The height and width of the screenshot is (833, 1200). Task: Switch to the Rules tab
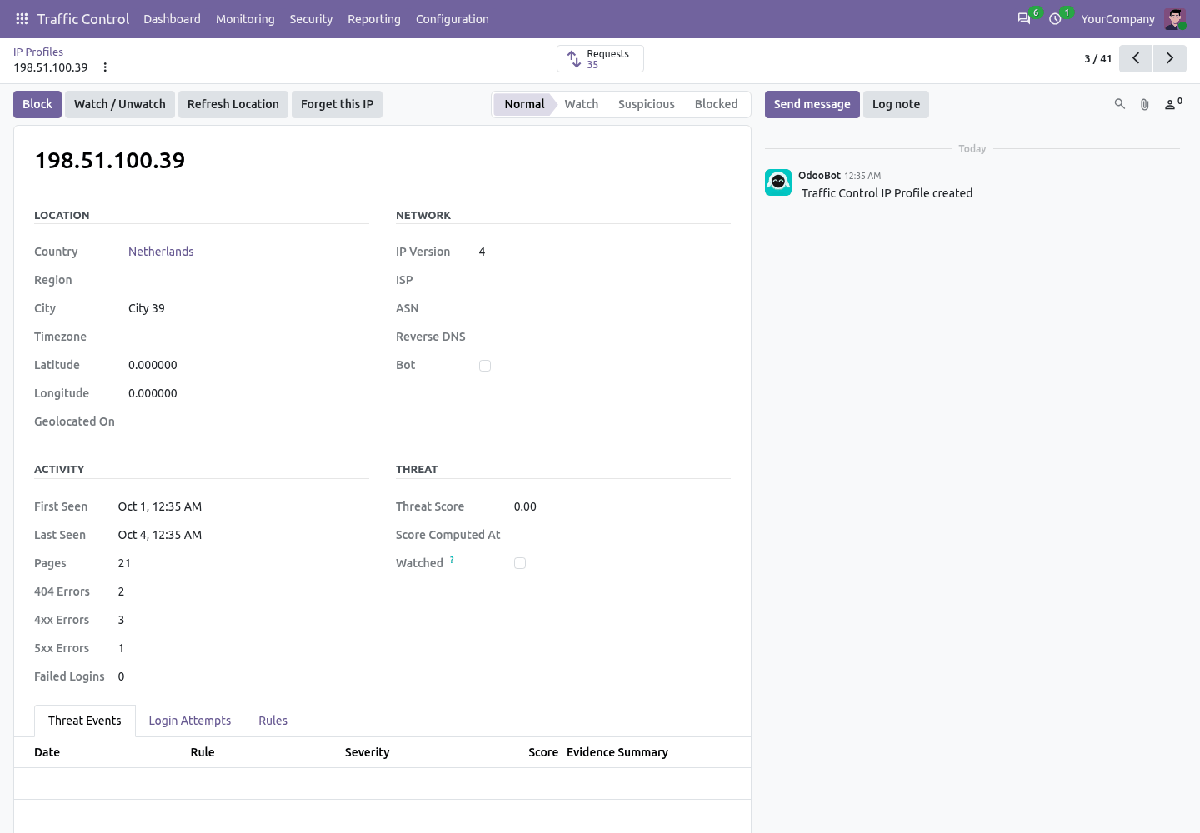click(x=273, y=721)
